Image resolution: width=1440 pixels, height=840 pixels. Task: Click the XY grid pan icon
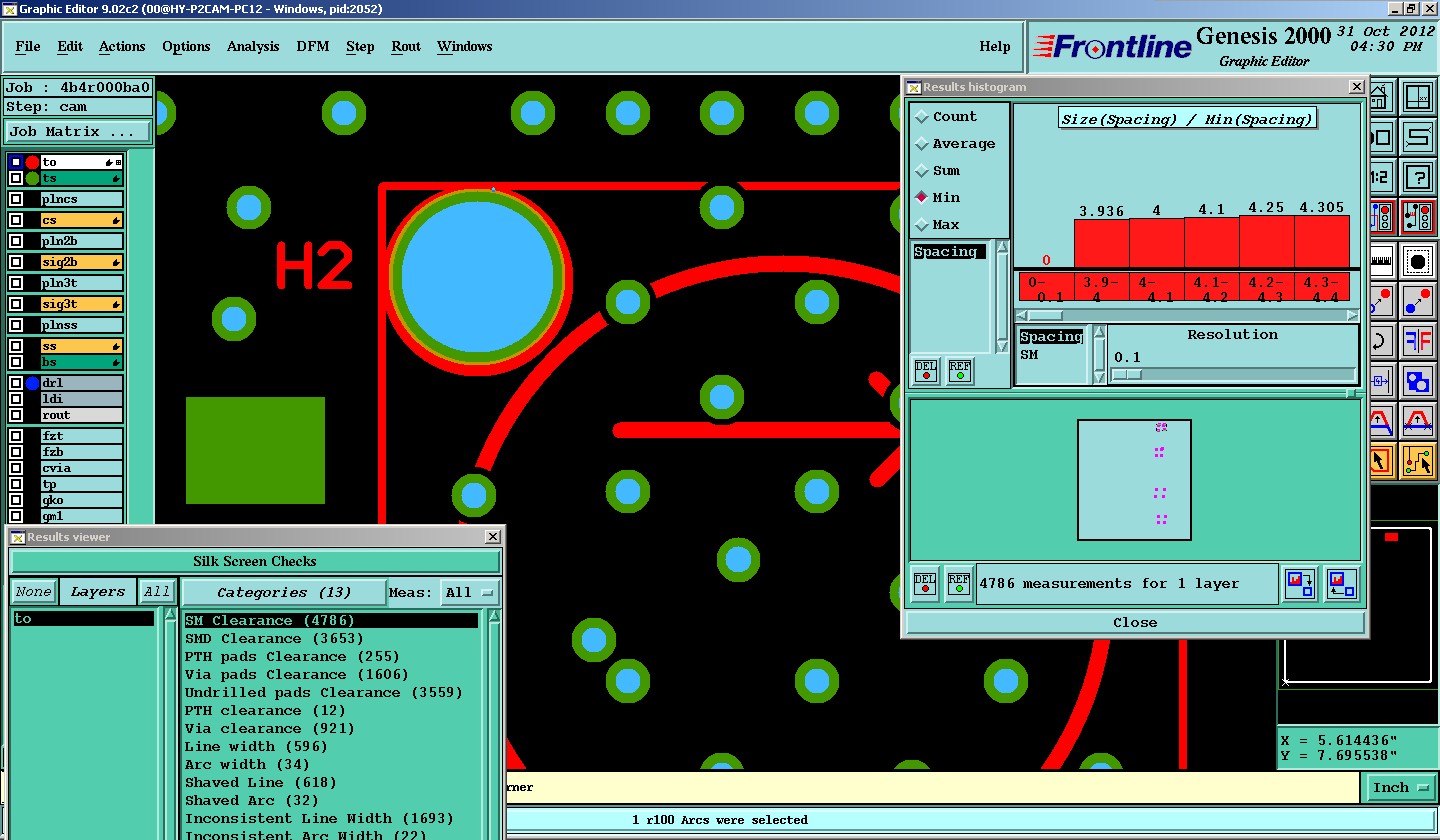pyautogui.click(x=1418, y=98)
